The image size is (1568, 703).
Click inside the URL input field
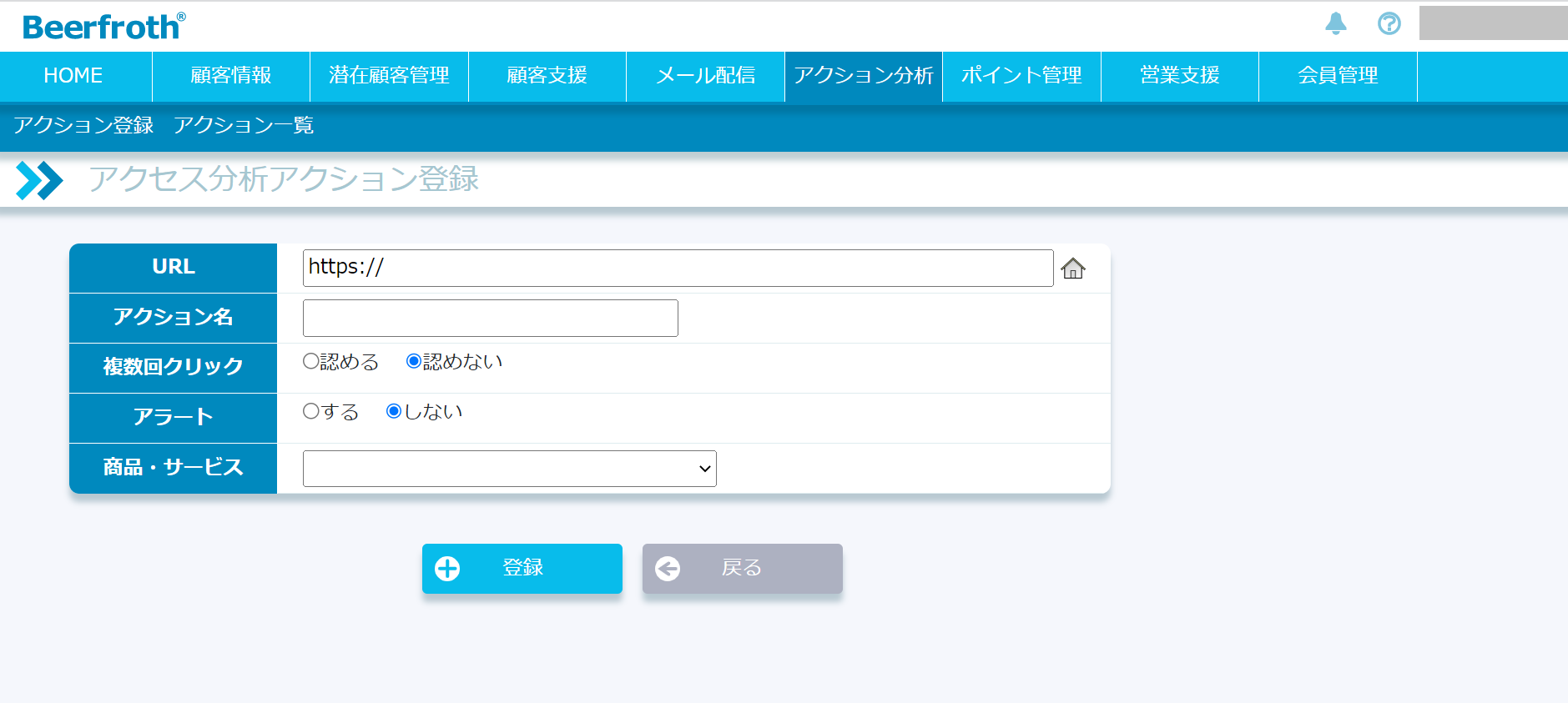678,268
